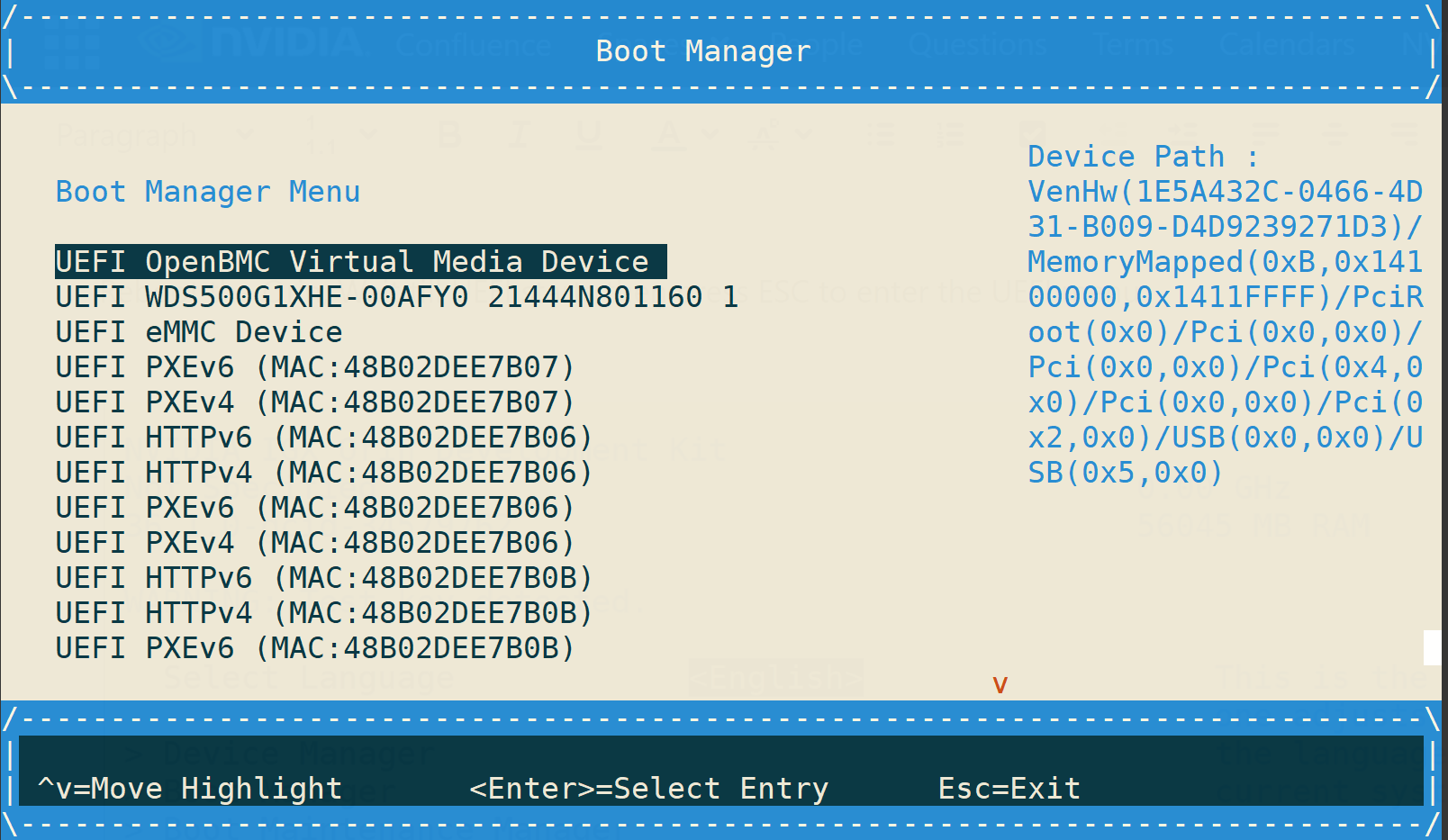Select UEFI PXEv4 with MAC ending 7B06
Image resolution: width=1448 pixels, height=840 pixels.
[314, 543]
